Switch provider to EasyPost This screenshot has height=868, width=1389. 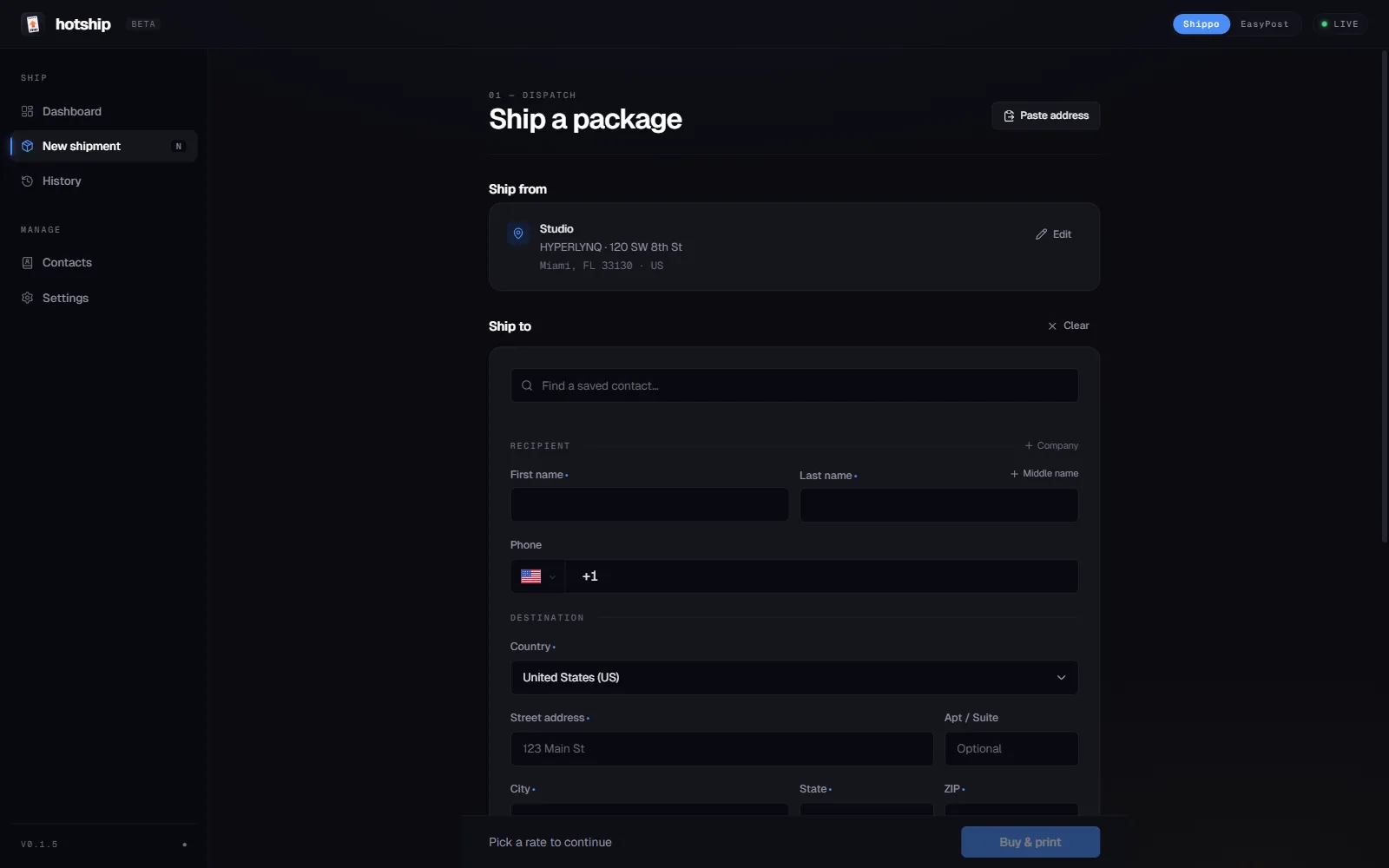tap(1264, 24)
